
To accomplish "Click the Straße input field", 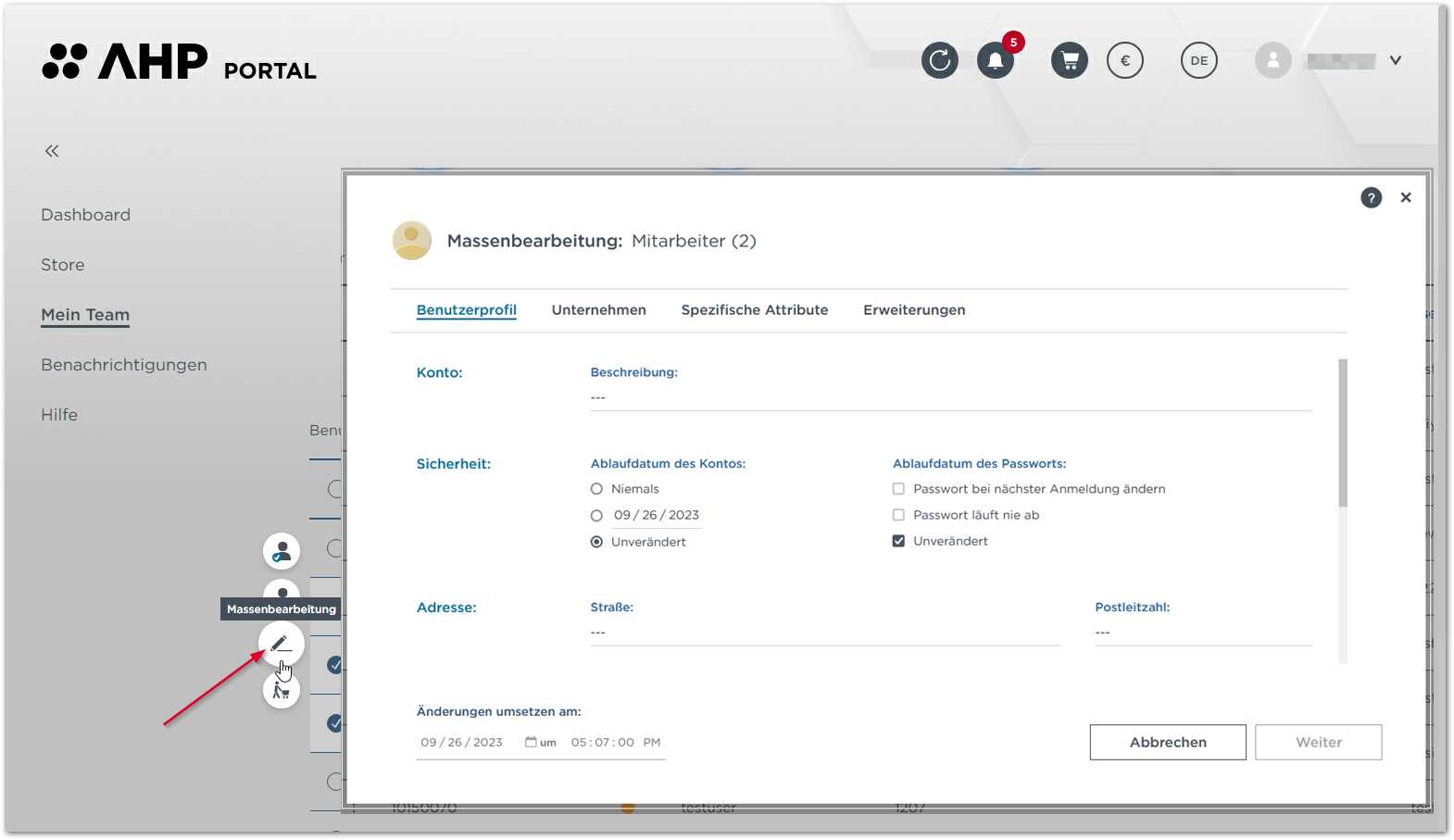I will point(825,633).
